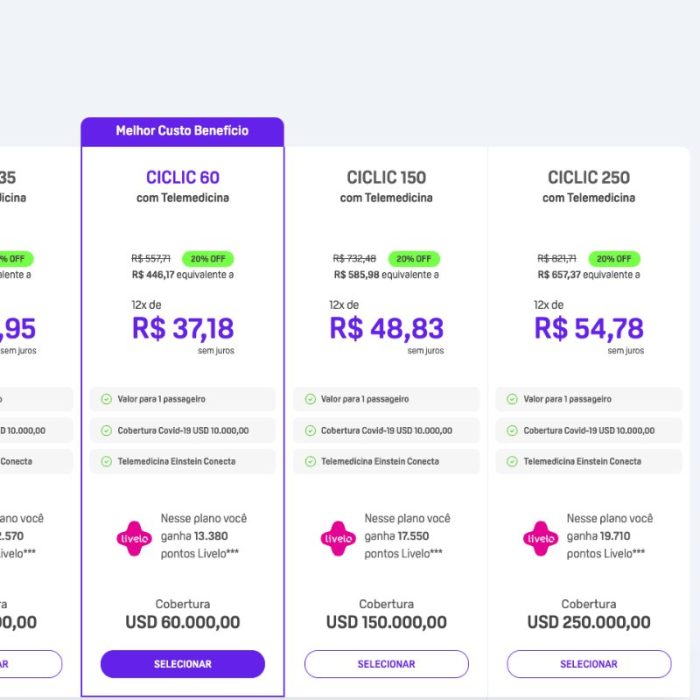Click the USD 150.000,00 coverage amount

[386, 622]
